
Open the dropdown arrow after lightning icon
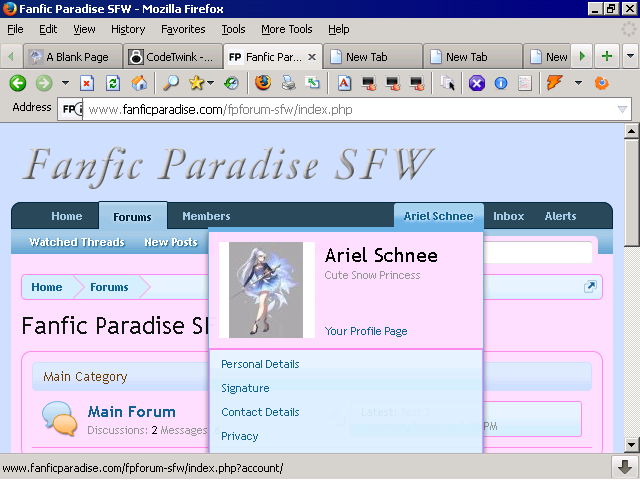click(578, 83)
